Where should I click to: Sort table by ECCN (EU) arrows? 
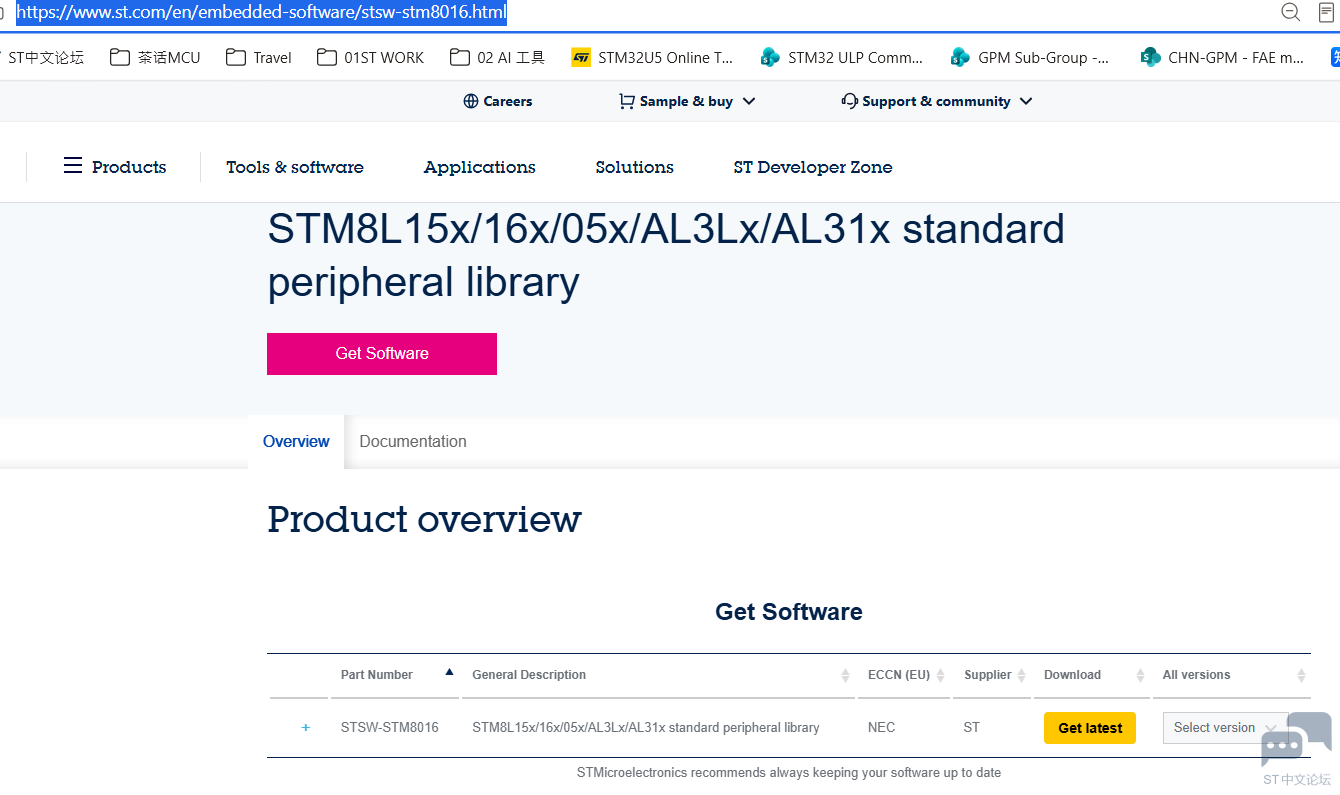(x=942, y=675)
